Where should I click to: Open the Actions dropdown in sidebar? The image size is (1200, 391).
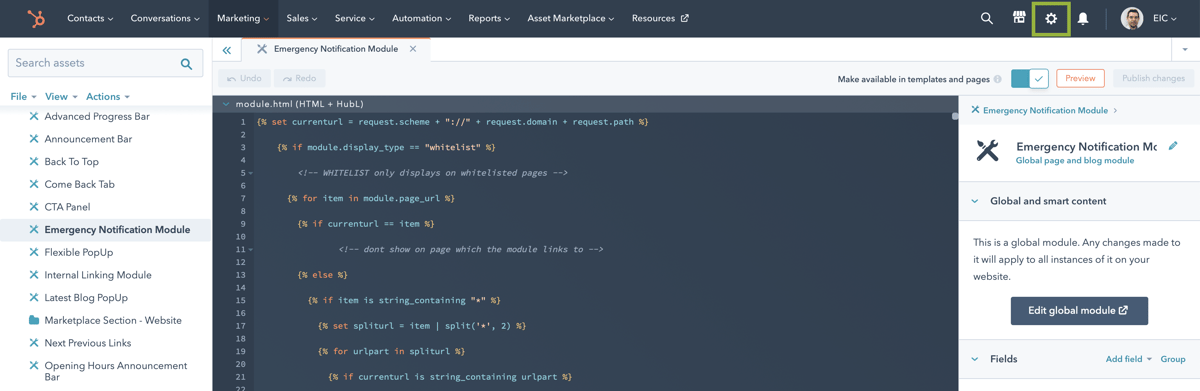tap(108, 97)
